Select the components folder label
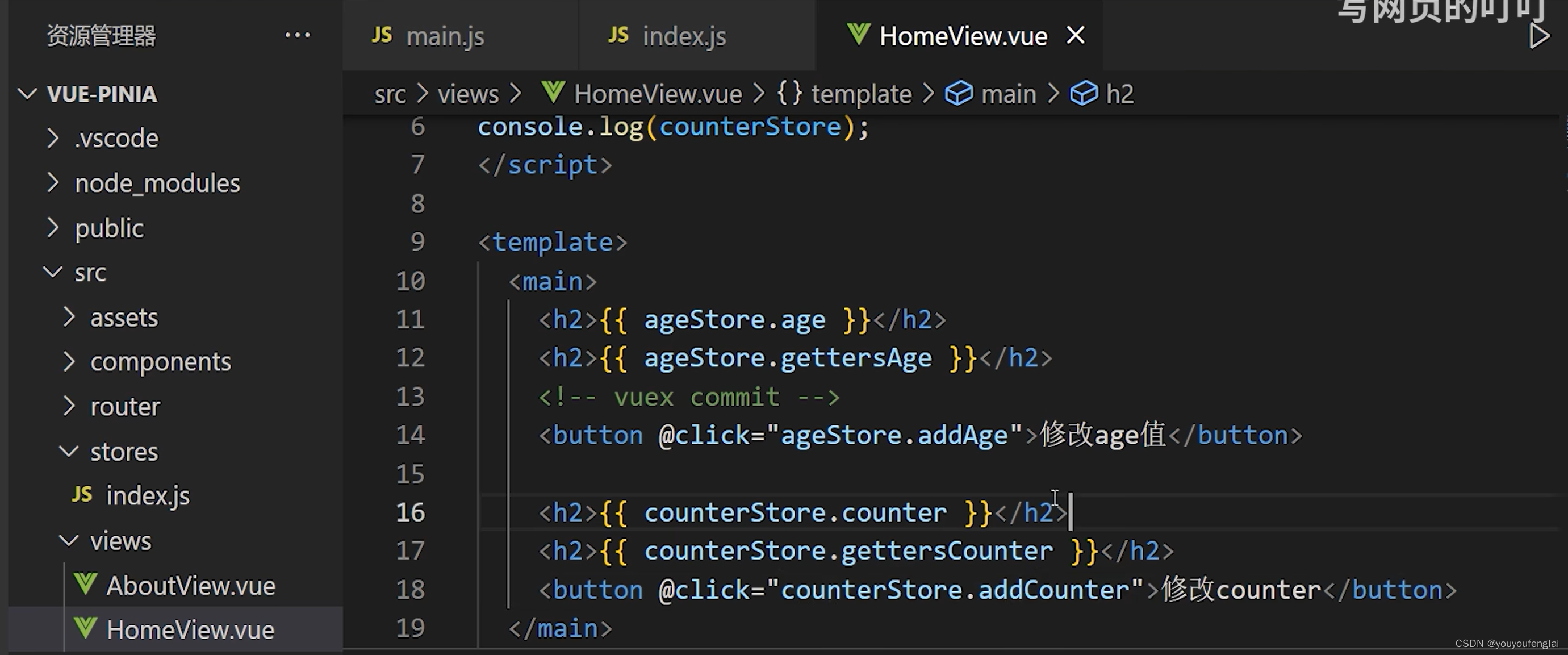 click(x=161, y=362)
